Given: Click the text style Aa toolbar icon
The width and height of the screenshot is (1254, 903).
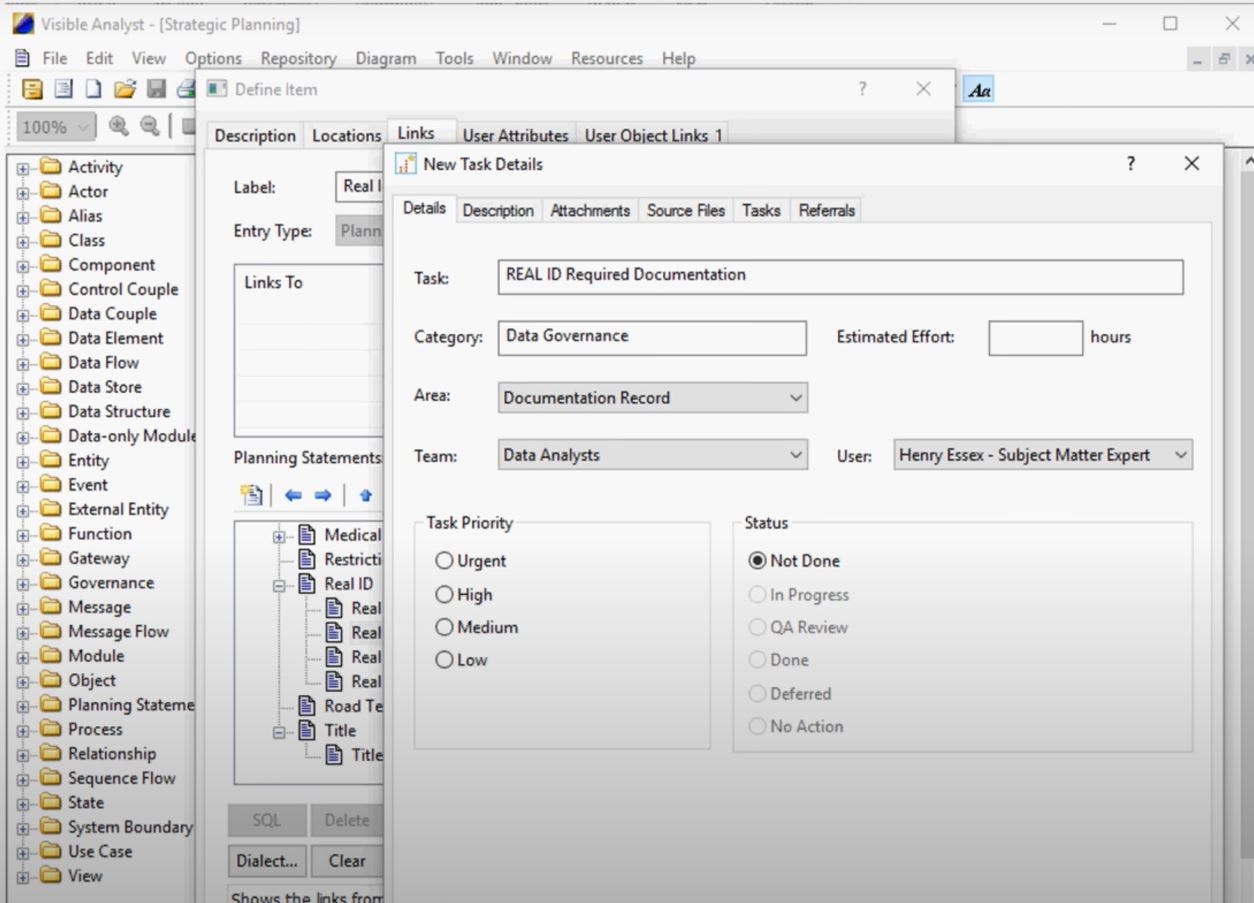Looking at the screenshot, I should point(980,91).
